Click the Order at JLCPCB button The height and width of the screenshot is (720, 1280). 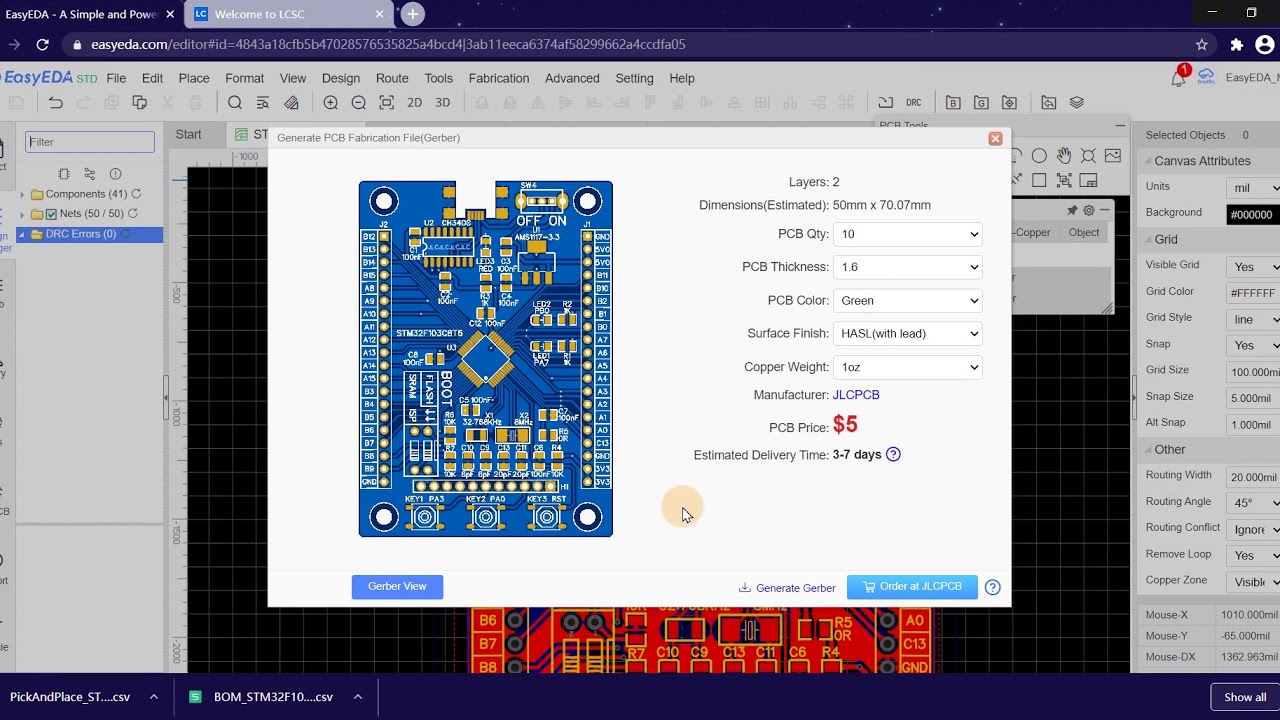(912, 587)
